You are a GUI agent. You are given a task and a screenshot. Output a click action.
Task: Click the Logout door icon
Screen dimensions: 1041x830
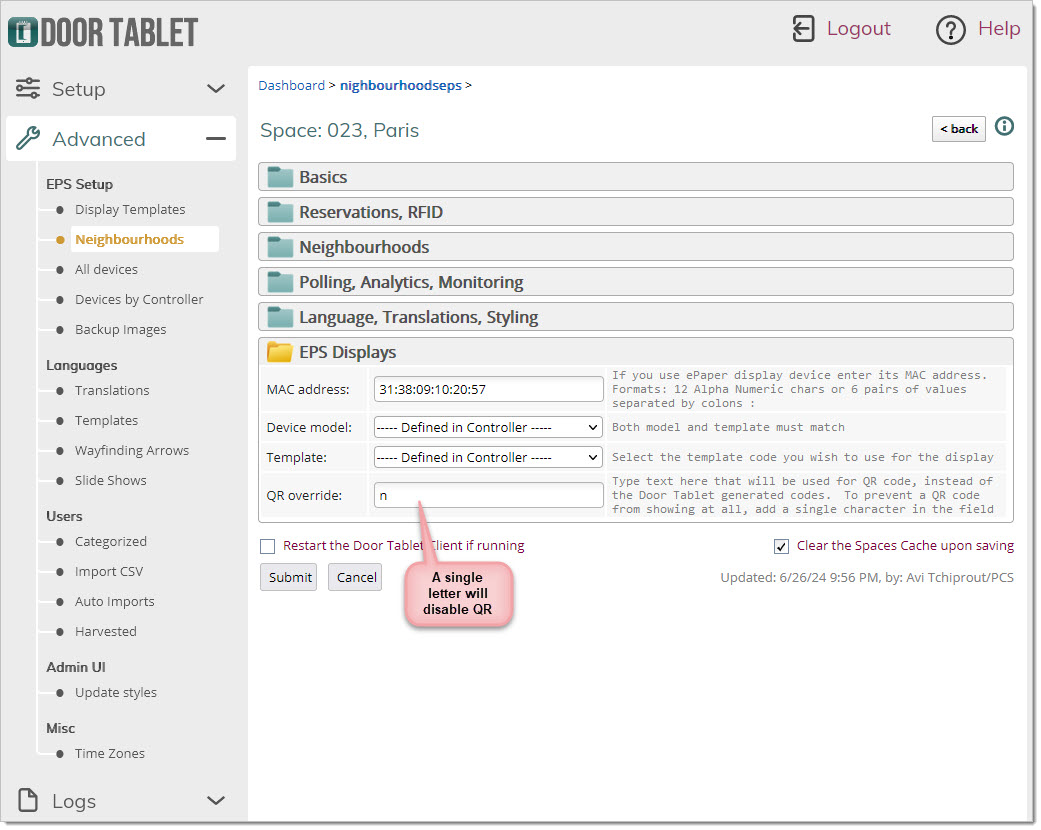tap(803, 29)
